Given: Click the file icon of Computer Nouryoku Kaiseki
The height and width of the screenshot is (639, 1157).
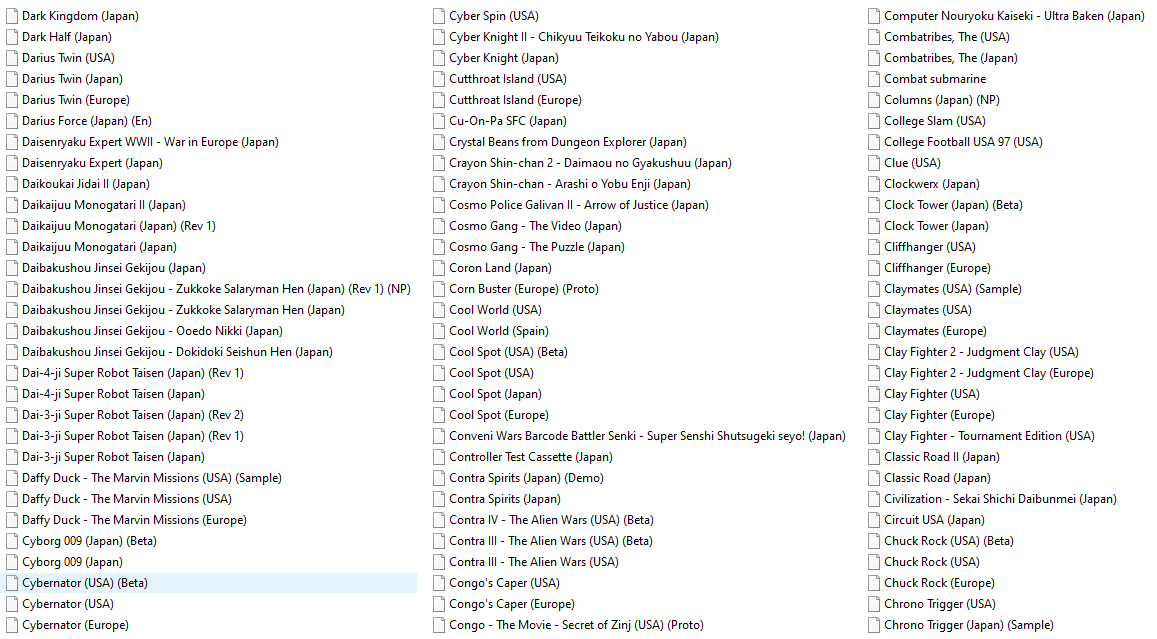Looking at the screenshot, I should pyautogui.click(x=874, y=15).
